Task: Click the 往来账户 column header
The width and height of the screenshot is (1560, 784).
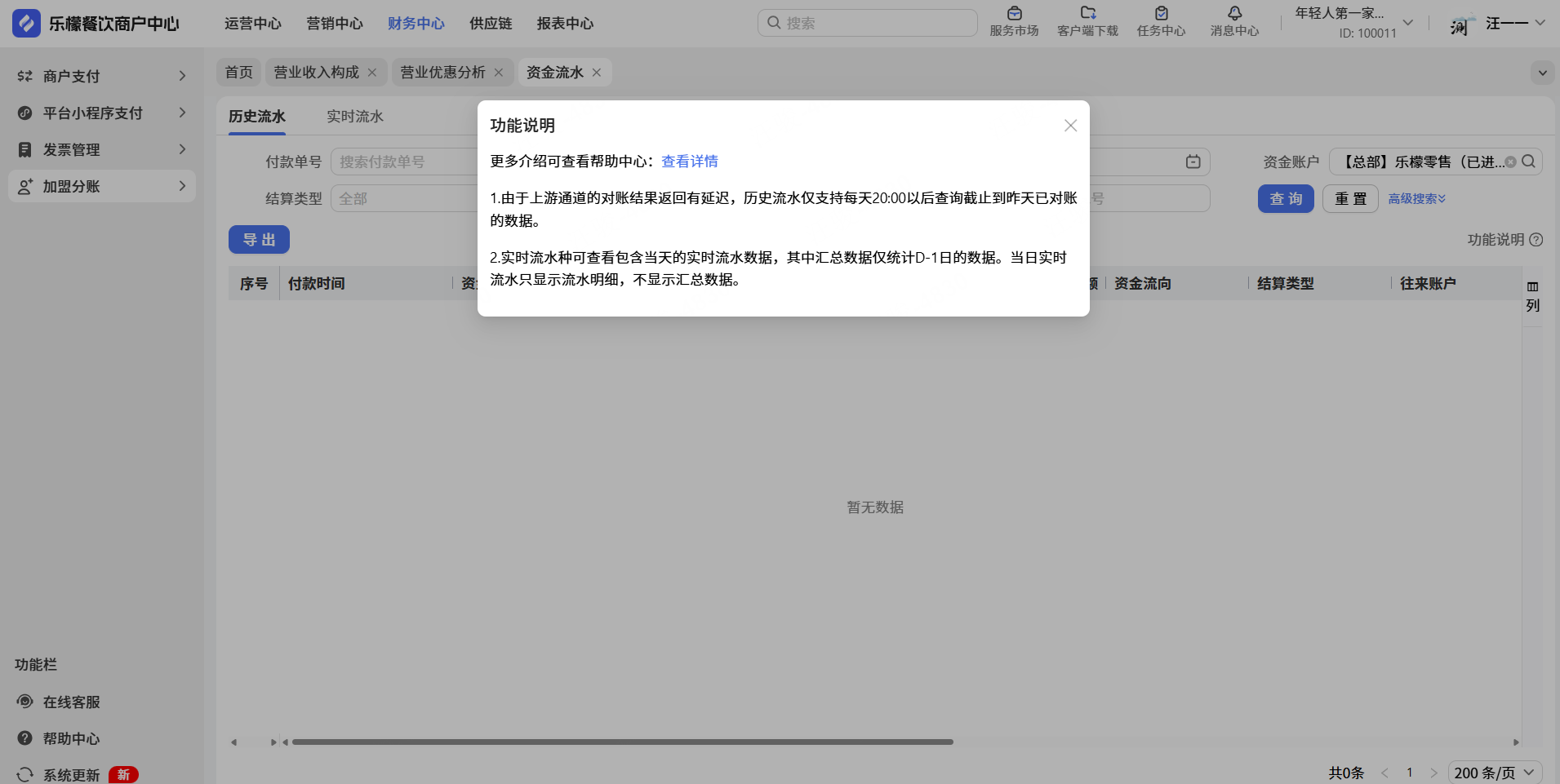Action: click(x=1429, y=284)
